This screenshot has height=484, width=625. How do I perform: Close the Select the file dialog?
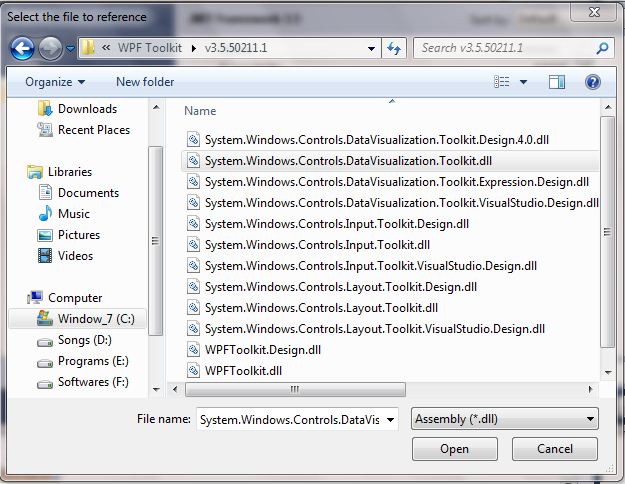pos(594,12)
